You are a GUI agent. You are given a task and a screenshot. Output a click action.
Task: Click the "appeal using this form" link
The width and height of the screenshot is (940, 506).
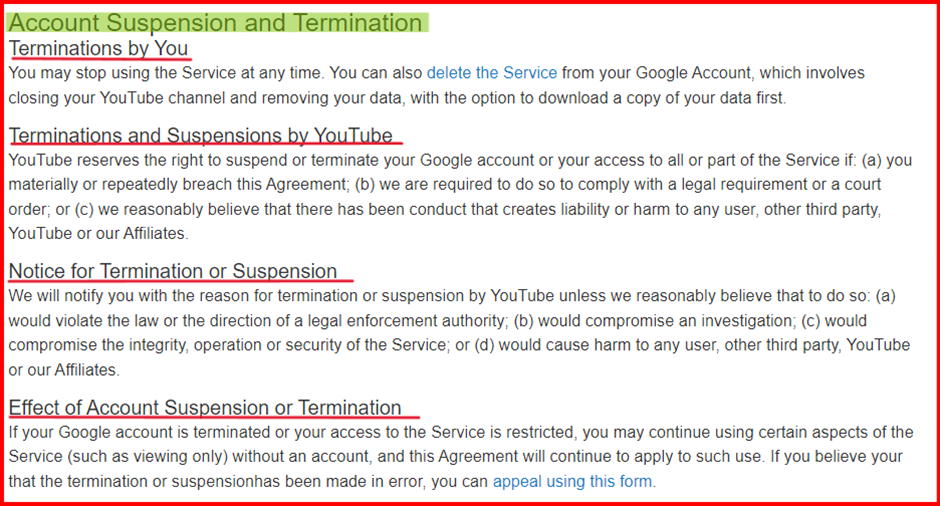[572, 481]
